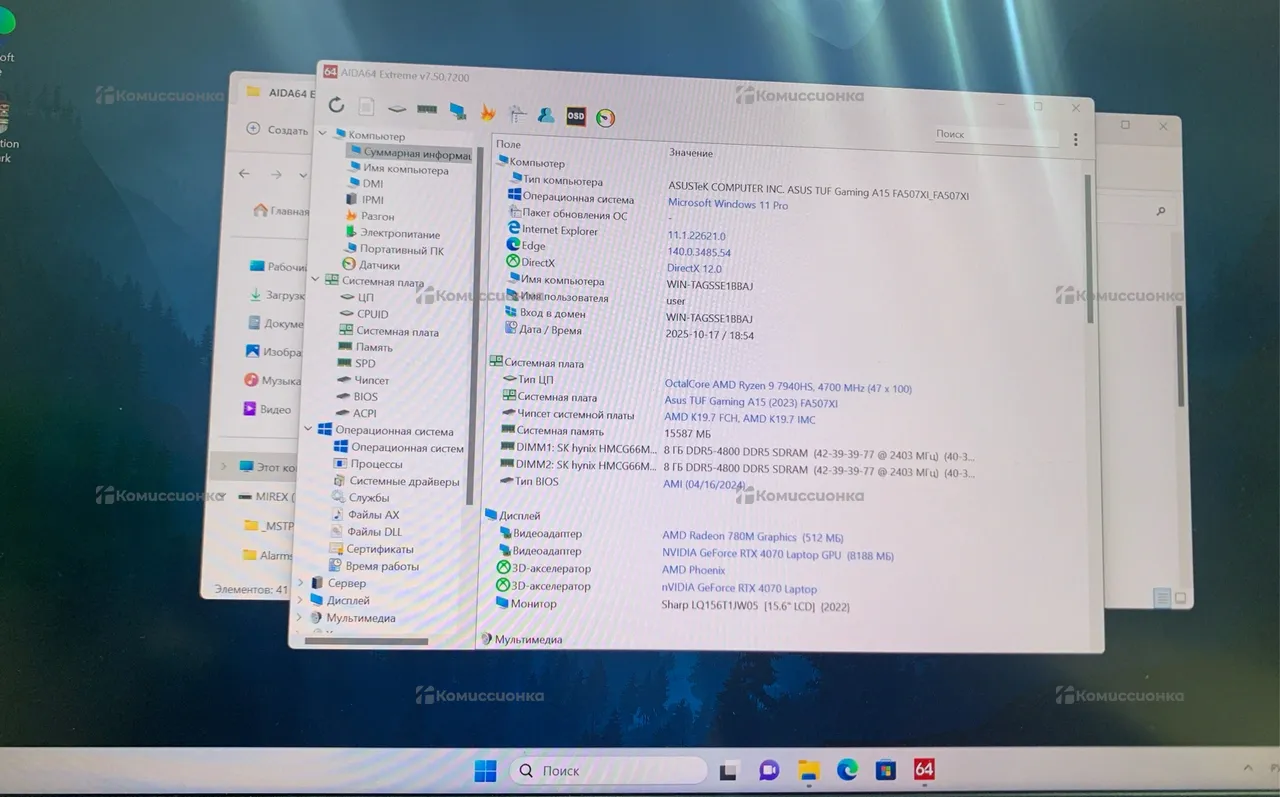Screen dimensions: 1280x797
Task: Open the Microsoft Windows 11 Pro link
Action: click(727, 204)
